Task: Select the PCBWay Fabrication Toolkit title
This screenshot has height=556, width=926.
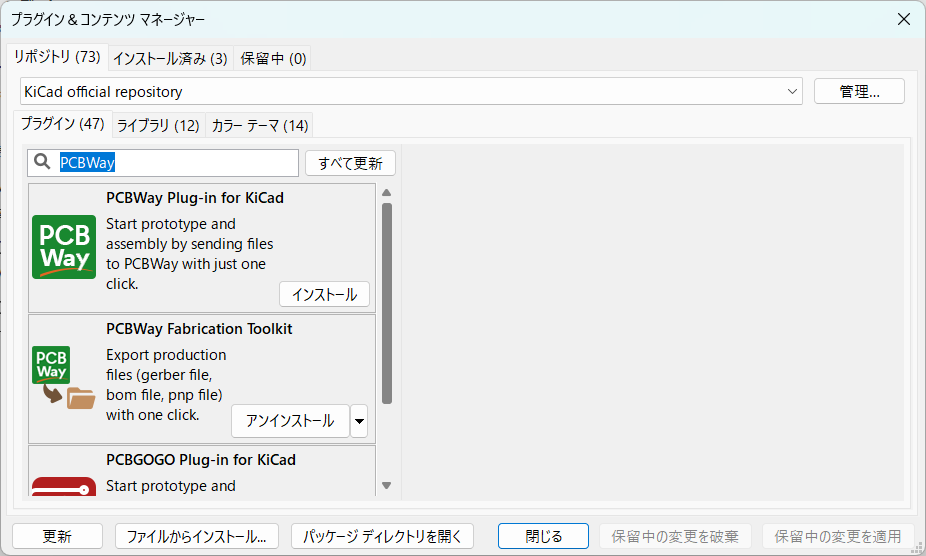Action: coord(199,329)
